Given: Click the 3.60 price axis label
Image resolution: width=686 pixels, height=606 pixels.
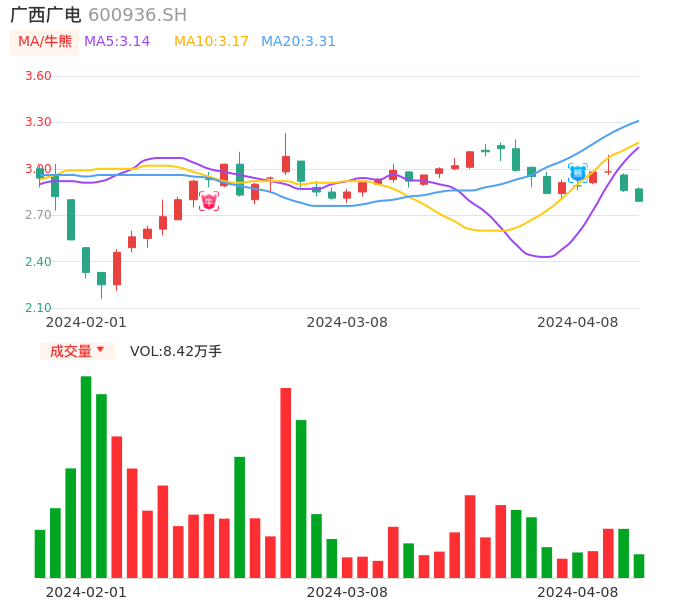Looking at the screenshot, I should click(38, 76).
